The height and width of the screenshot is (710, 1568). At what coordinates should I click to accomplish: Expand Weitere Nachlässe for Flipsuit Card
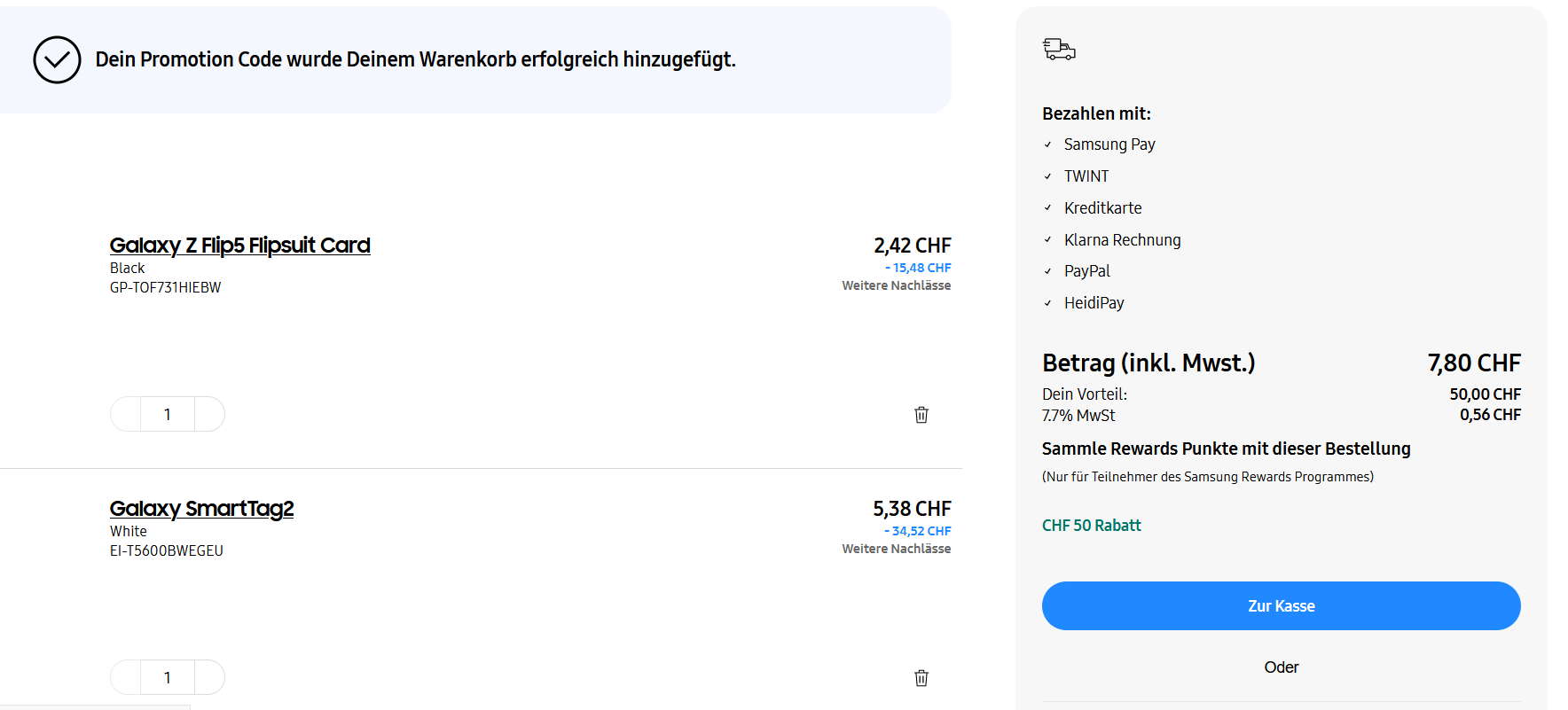click(x=896, y=285)
